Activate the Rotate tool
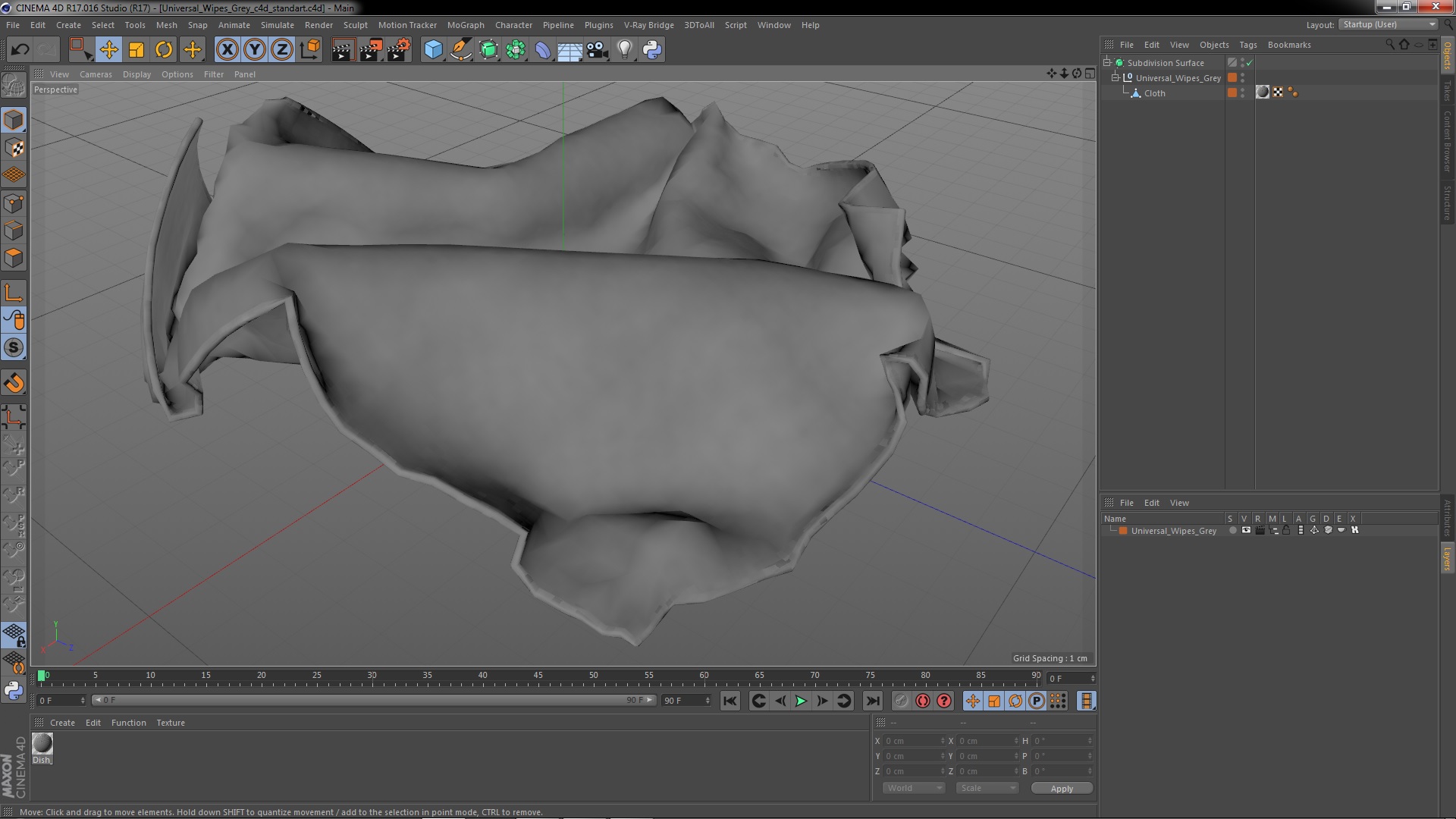Screen dimensions: 1456x819 [x=164, y=50]
